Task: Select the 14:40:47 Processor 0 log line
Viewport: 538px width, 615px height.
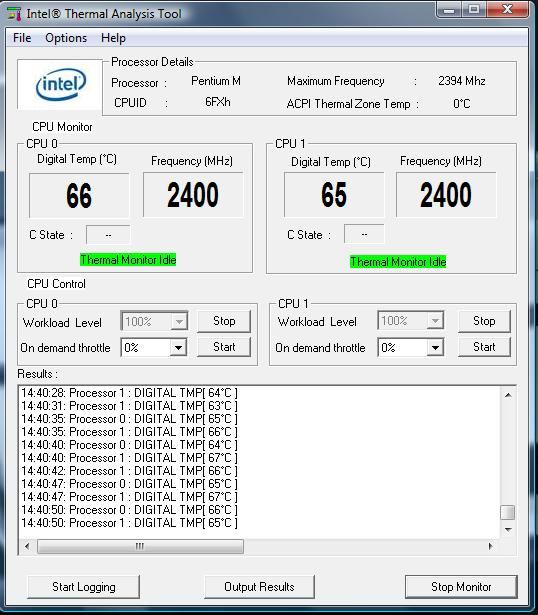Action: (x=129, y=484)
